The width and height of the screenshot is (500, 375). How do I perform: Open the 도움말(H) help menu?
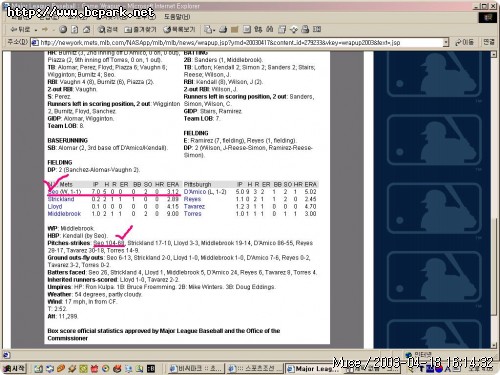click(x=177, y=17)
